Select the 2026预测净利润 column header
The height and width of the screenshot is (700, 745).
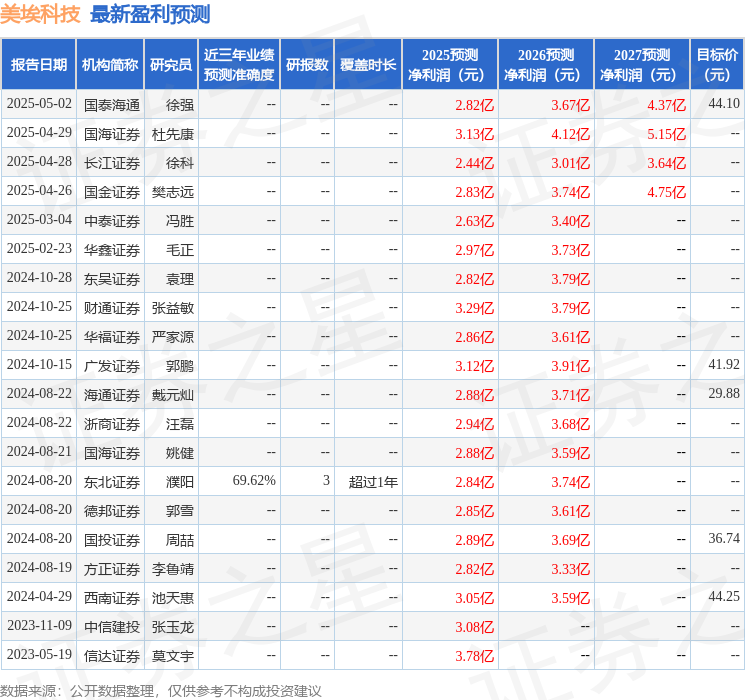(546, 65)
